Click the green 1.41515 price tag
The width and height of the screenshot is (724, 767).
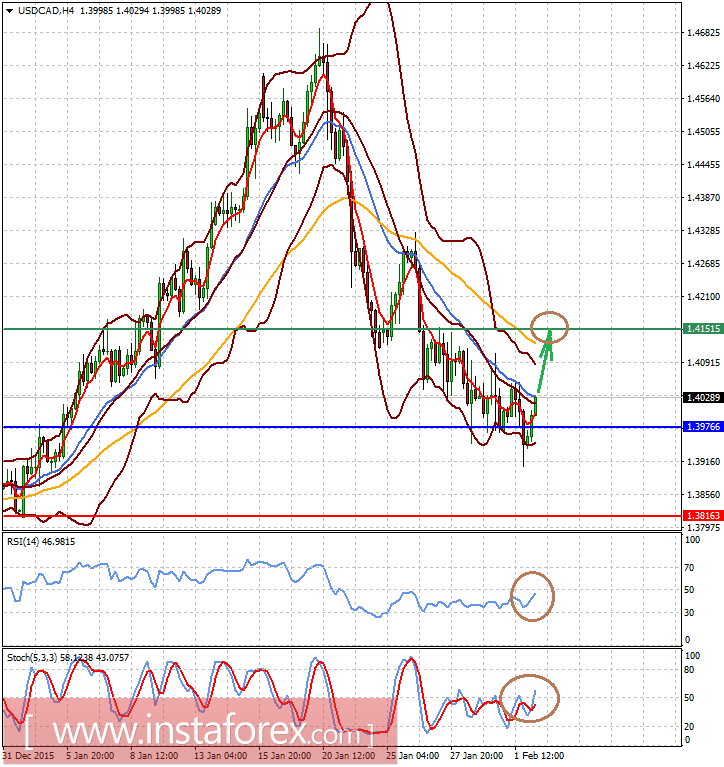701,328
